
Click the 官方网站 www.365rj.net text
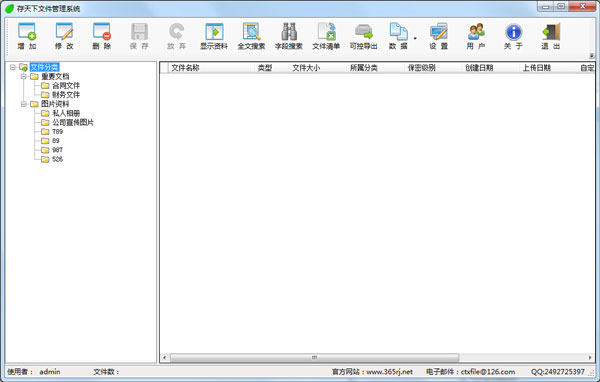click(372, 372)
